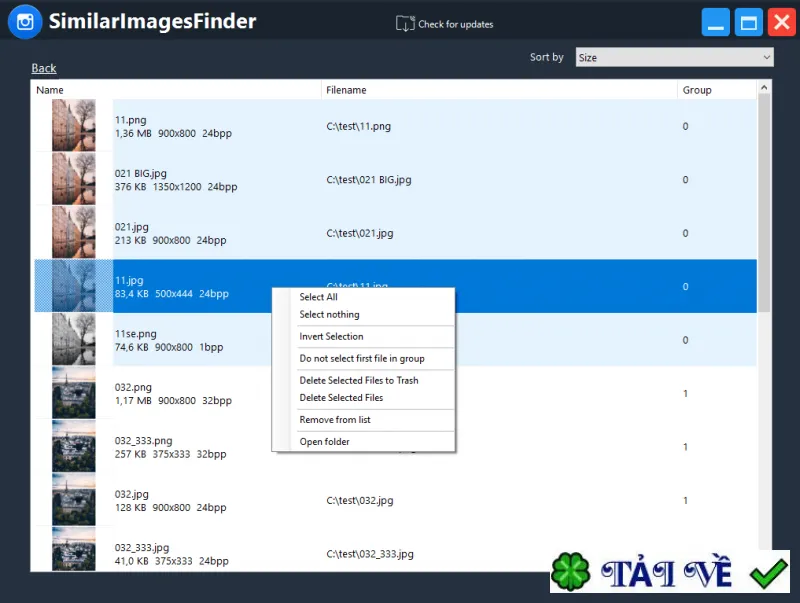Image resolution: width=800 pixels, height=603 pixels.
Task: Click the TẢI VỀ download button
Action: coord(669,571)
